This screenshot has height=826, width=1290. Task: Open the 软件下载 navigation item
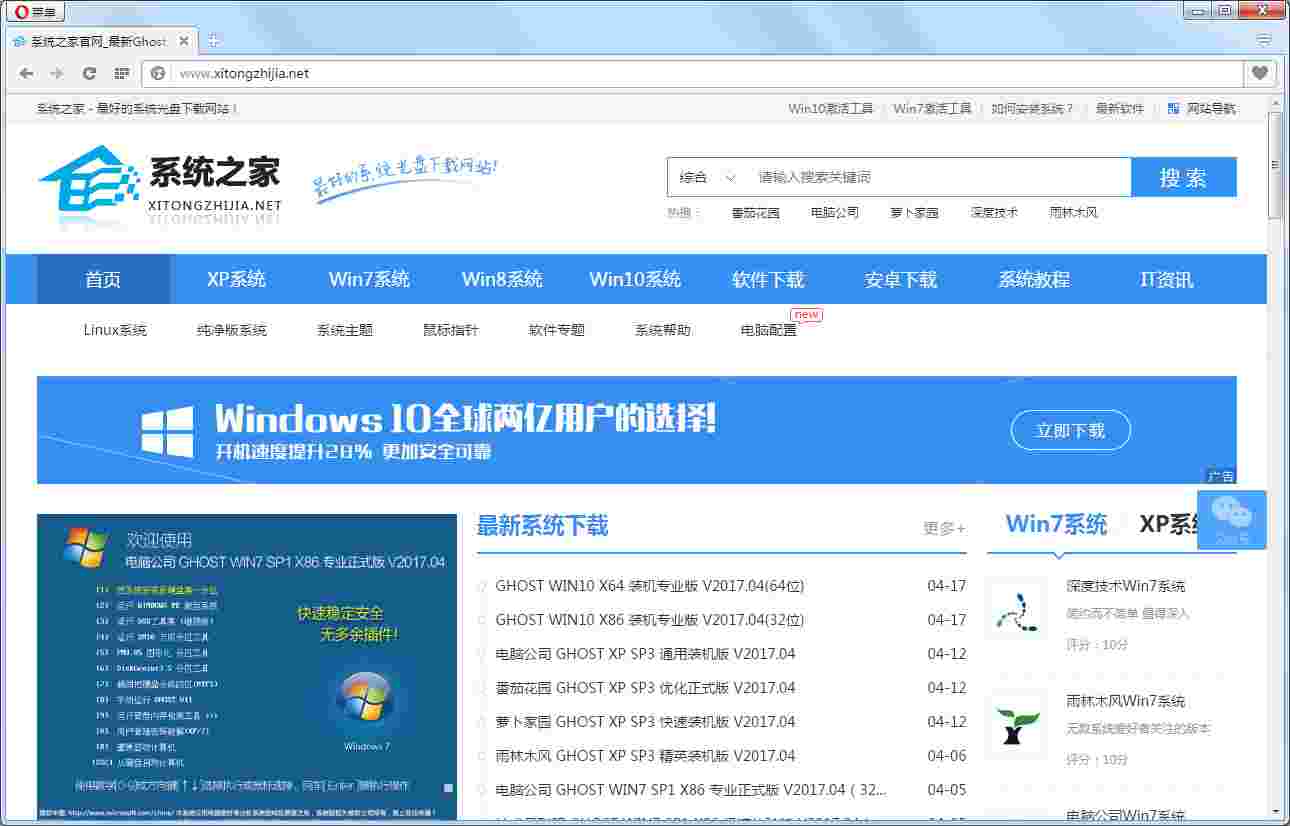pyautogui.click(x=768, y=279)
